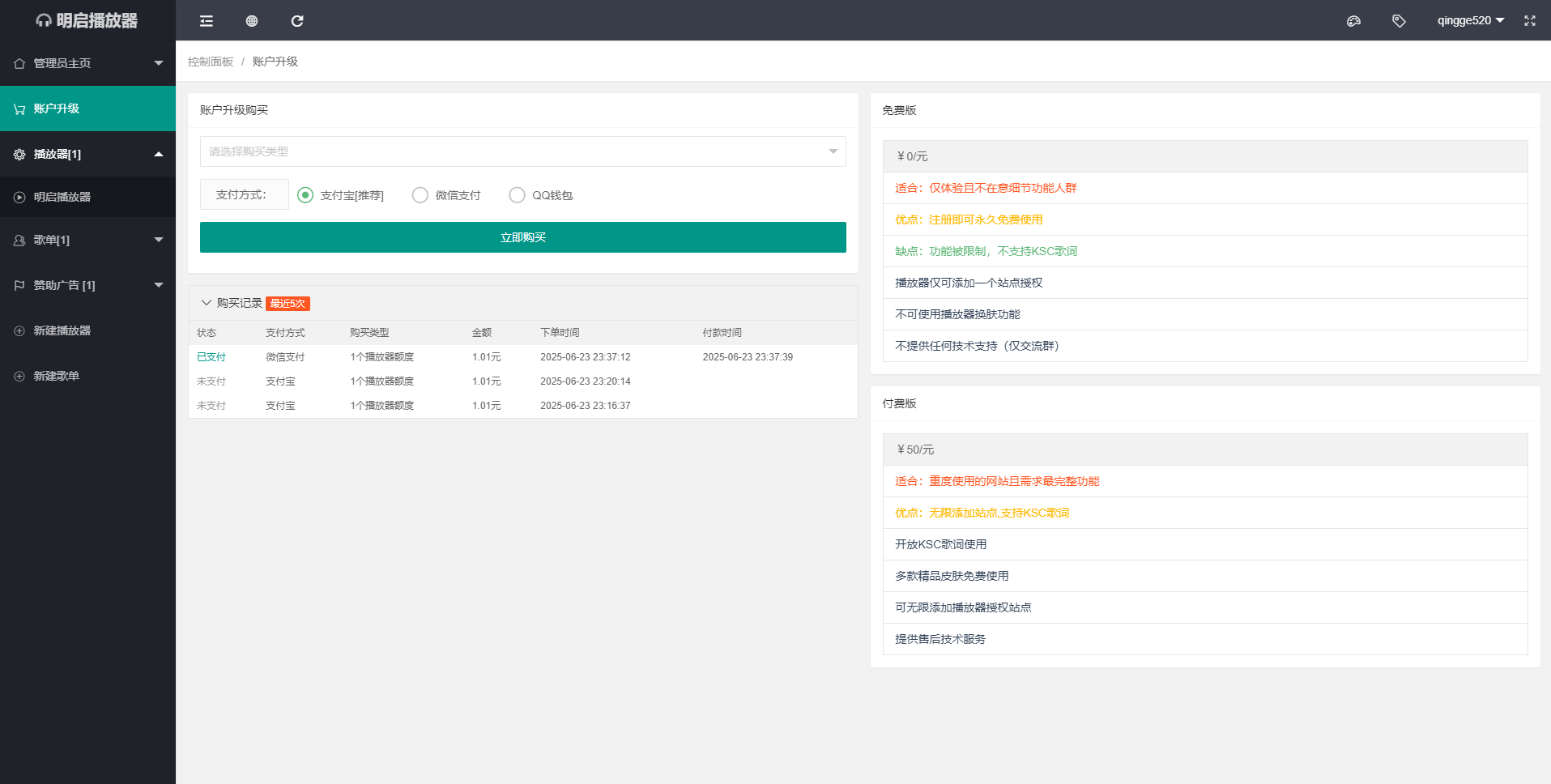
Task: Open theme settings via the palette icon
Action: [1353, 20]
